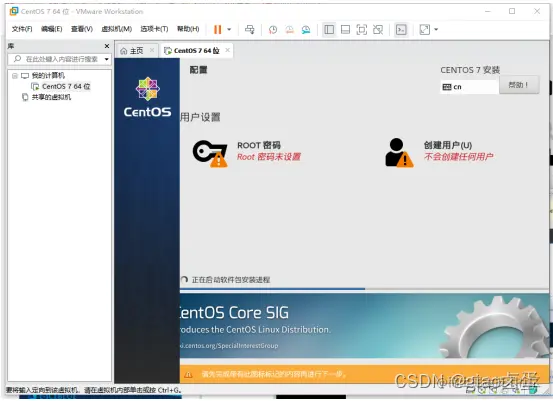Viewport: 553px width, 401px height.
Task: Open stretch display dropdown arrow
Action: (436, 30)
